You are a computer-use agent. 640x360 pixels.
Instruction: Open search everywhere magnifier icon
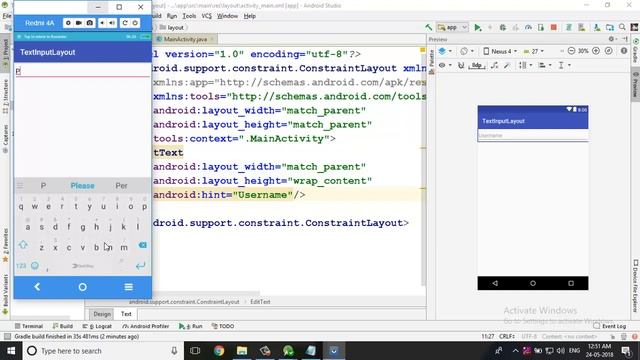click(622, 27)
